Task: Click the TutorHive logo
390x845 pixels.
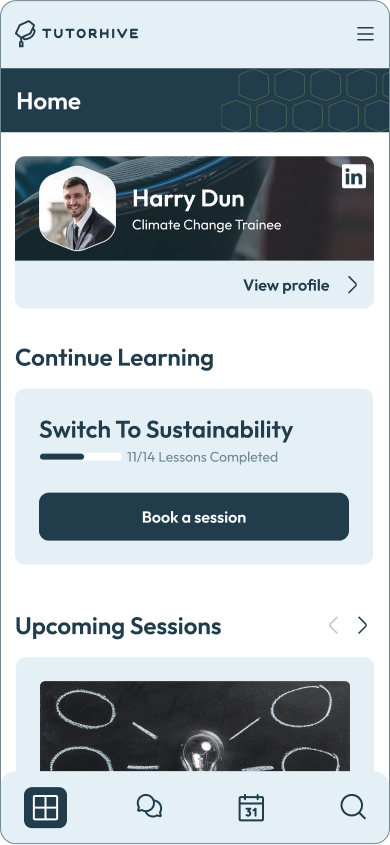Action: 76,33
